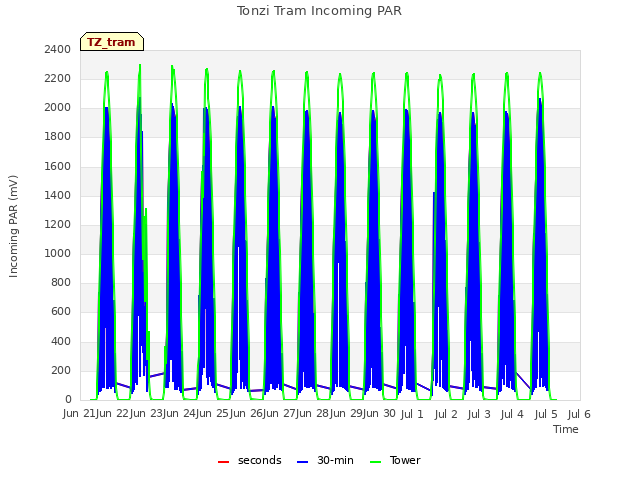This screenshot has width=640, height=480.
Task: Click the 'Incoming PAR (mV)' y-axis title
Action: (x=13, y=227)
